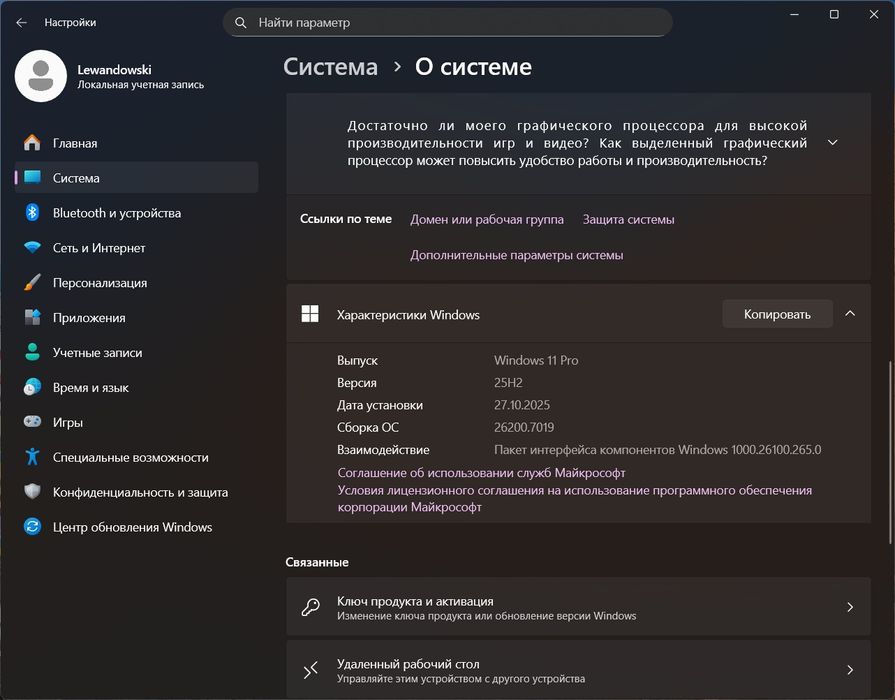Click the Копировать button
This screenshot has width=895, height=700.
[x=777, y=314]
